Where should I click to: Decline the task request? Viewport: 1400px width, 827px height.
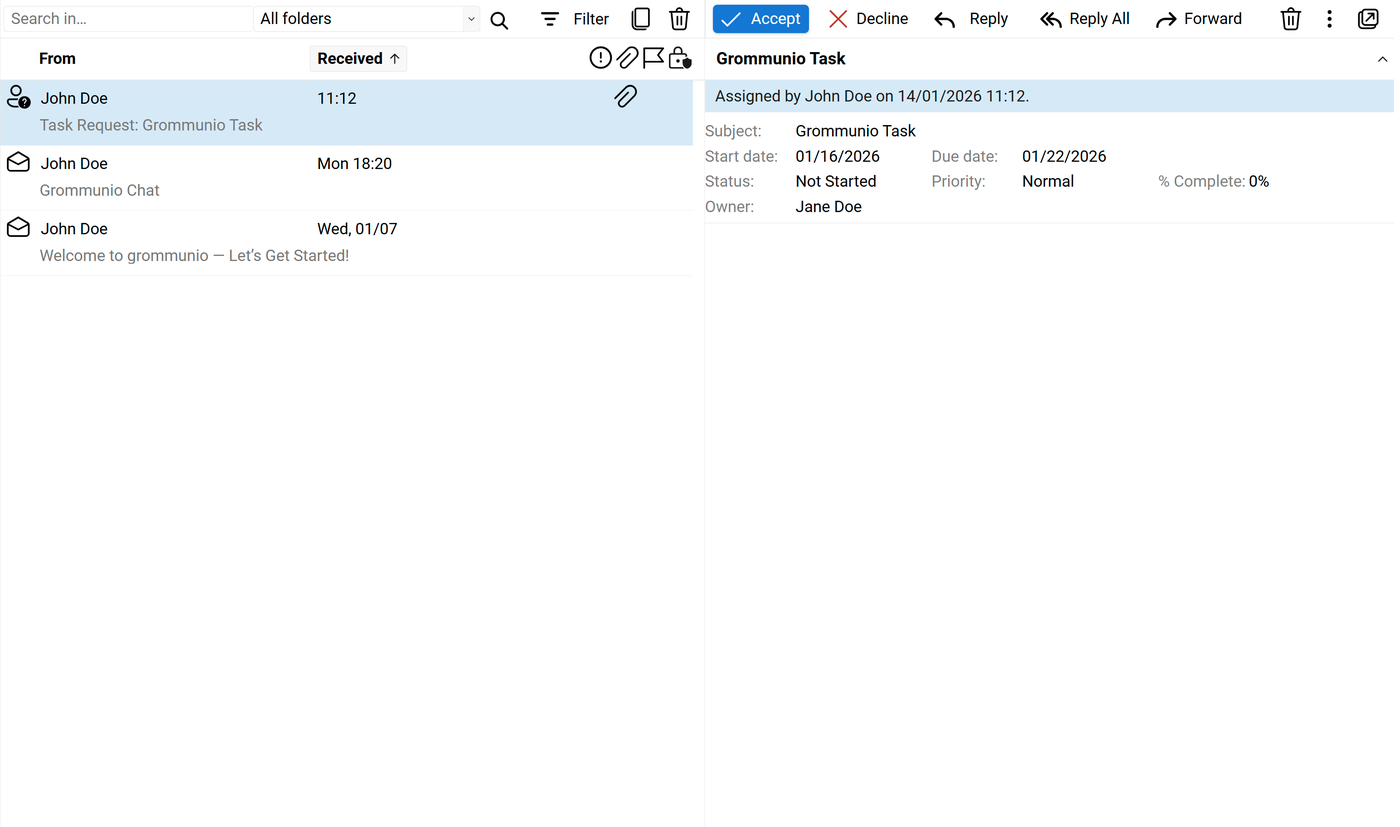(x=868, y=19)
